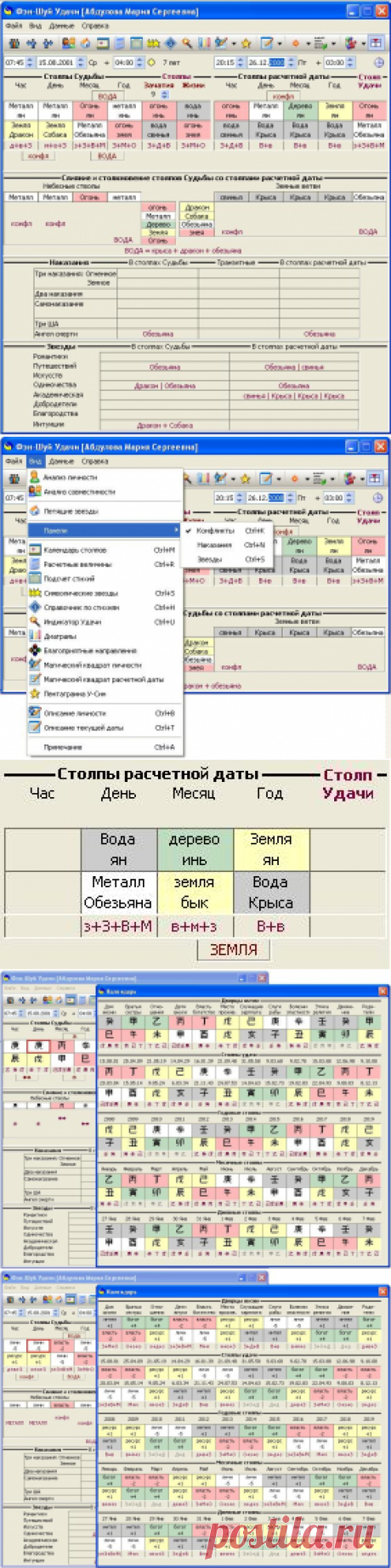Open Календарь столпов from the menu
Screen dimensions: 391x1568
(x=105, y=550)
